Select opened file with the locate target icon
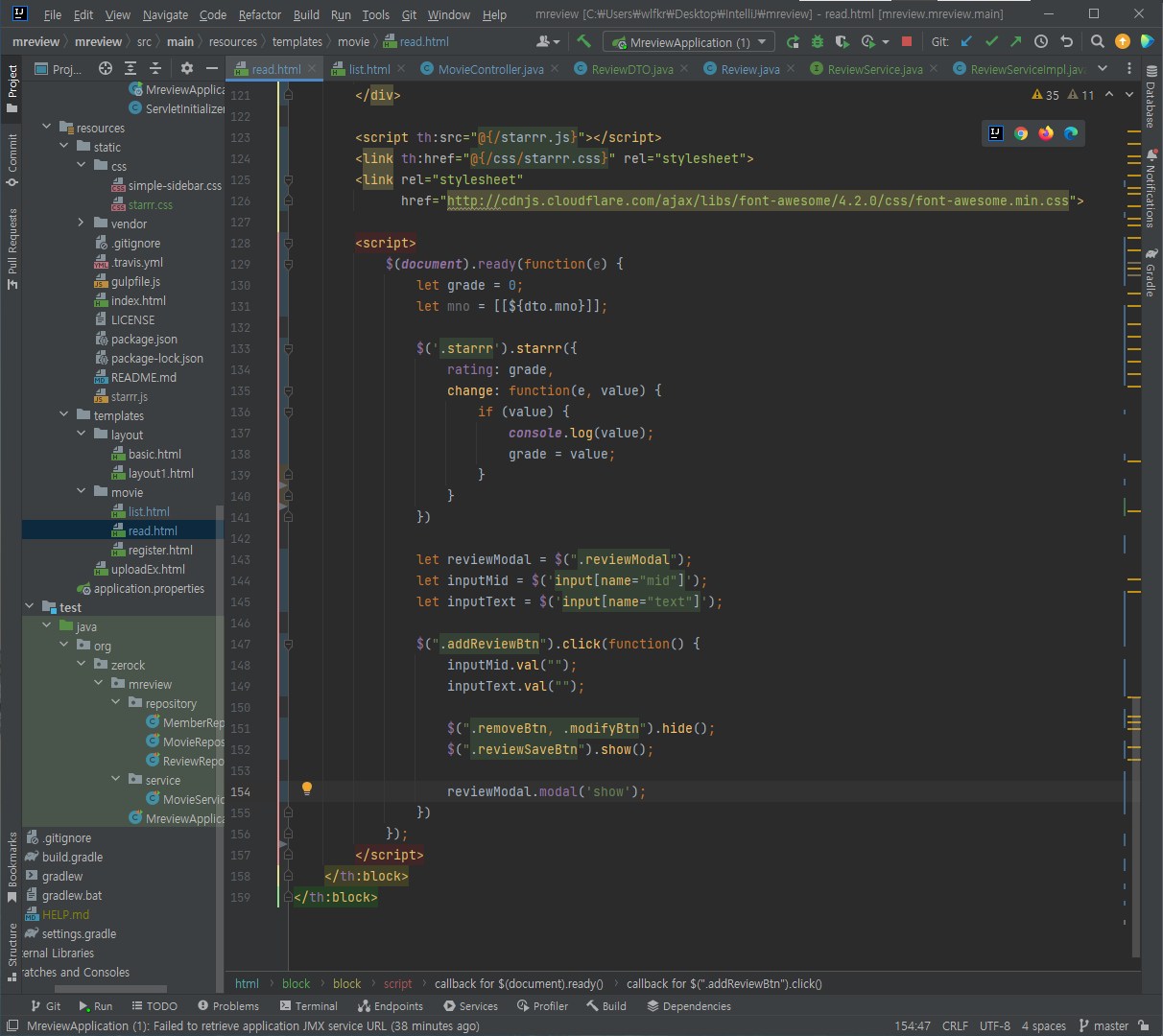This screenshot has height=1036, width=1163. tap(106, 68)
